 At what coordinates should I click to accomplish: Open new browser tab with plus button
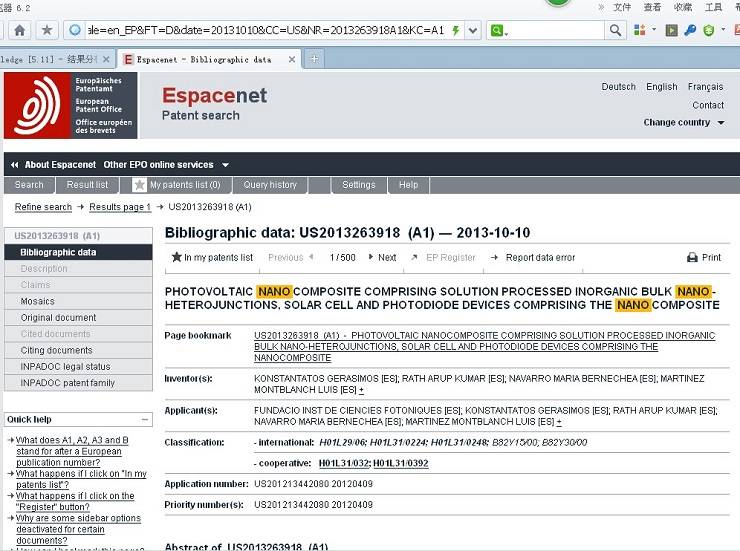pyautogui.click(x=314, y=59)
